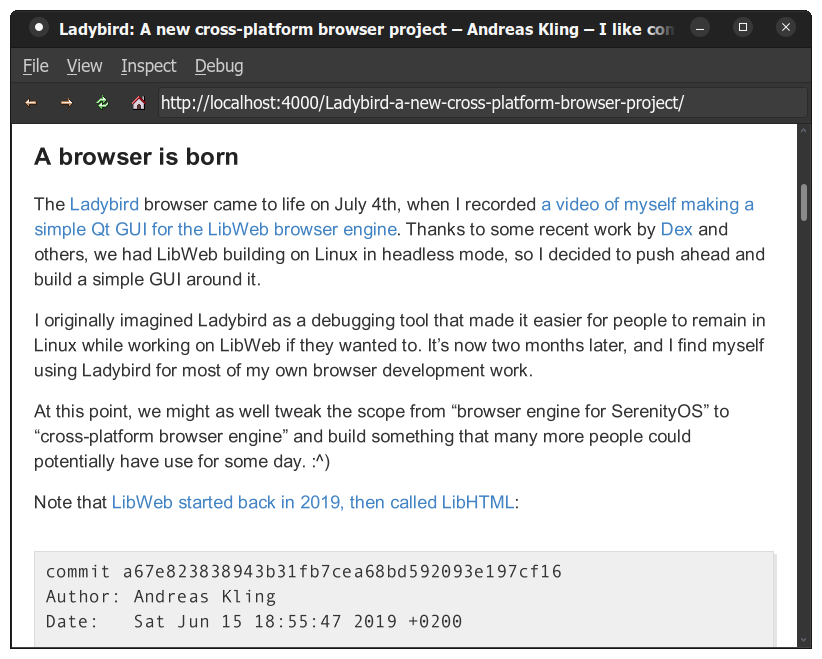The height and width of the screenshot is (659, 822).
Task: Click the scrollbar down arrow
Action: (x=804, y=640)
